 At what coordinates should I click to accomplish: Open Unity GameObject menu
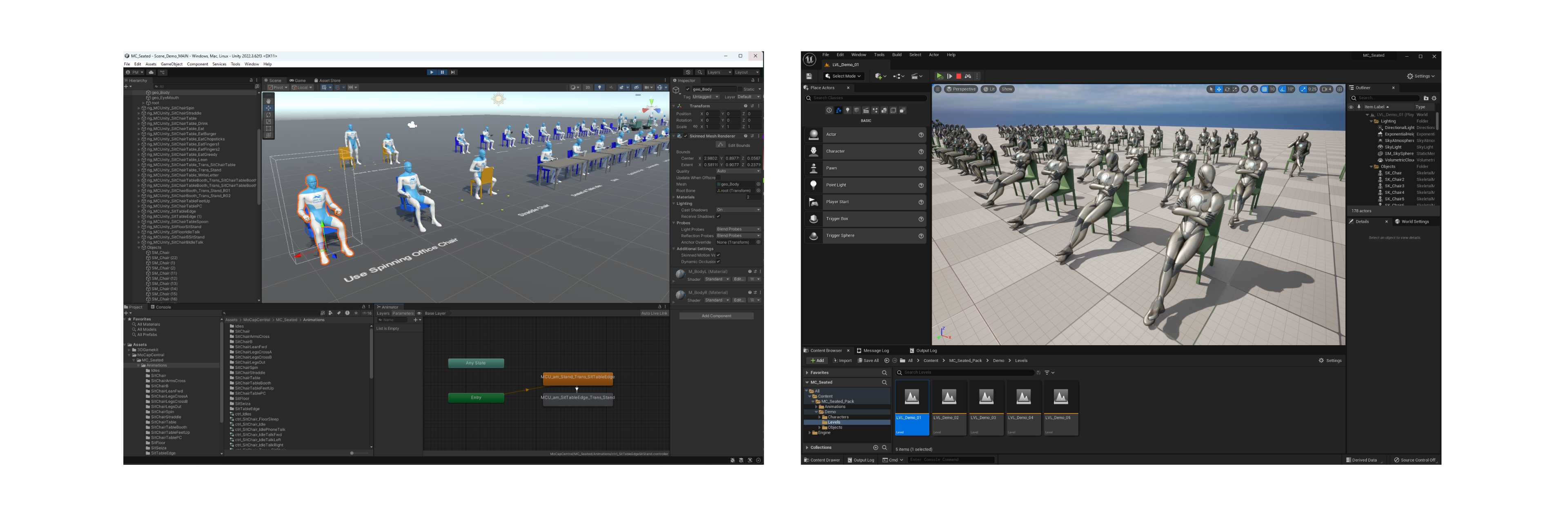[171, 64]
